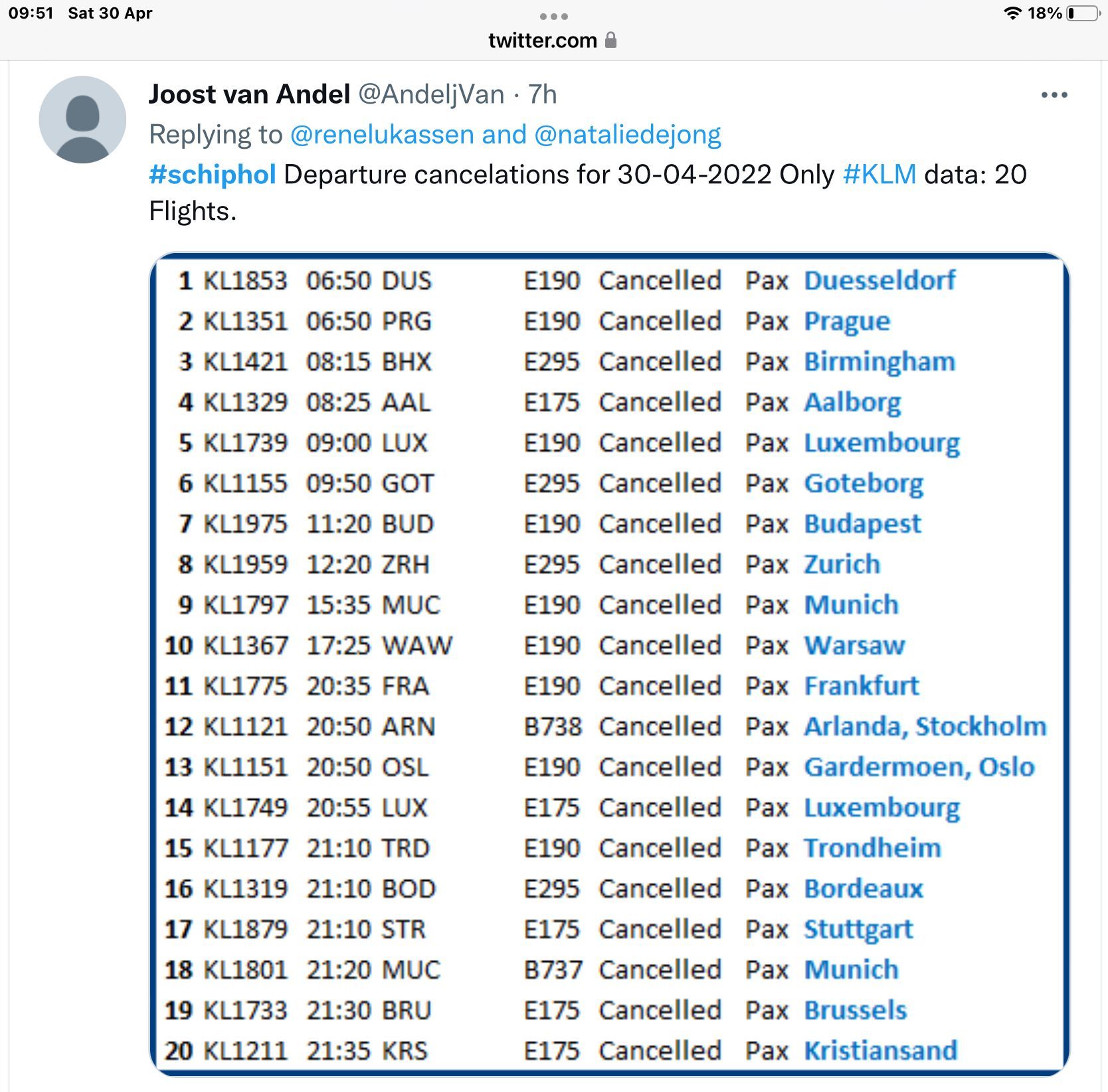Open the #schiphol hashtag

(x=213, y=175)
